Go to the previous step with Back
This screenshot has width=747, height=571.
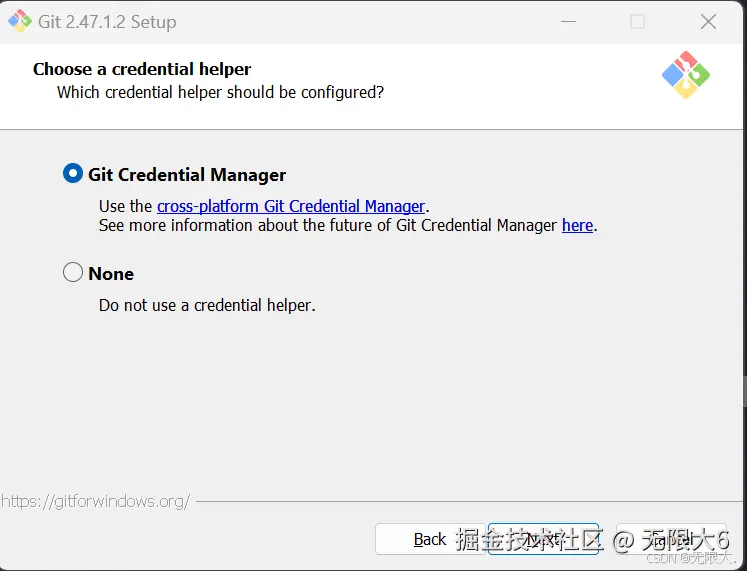point(430,539)
